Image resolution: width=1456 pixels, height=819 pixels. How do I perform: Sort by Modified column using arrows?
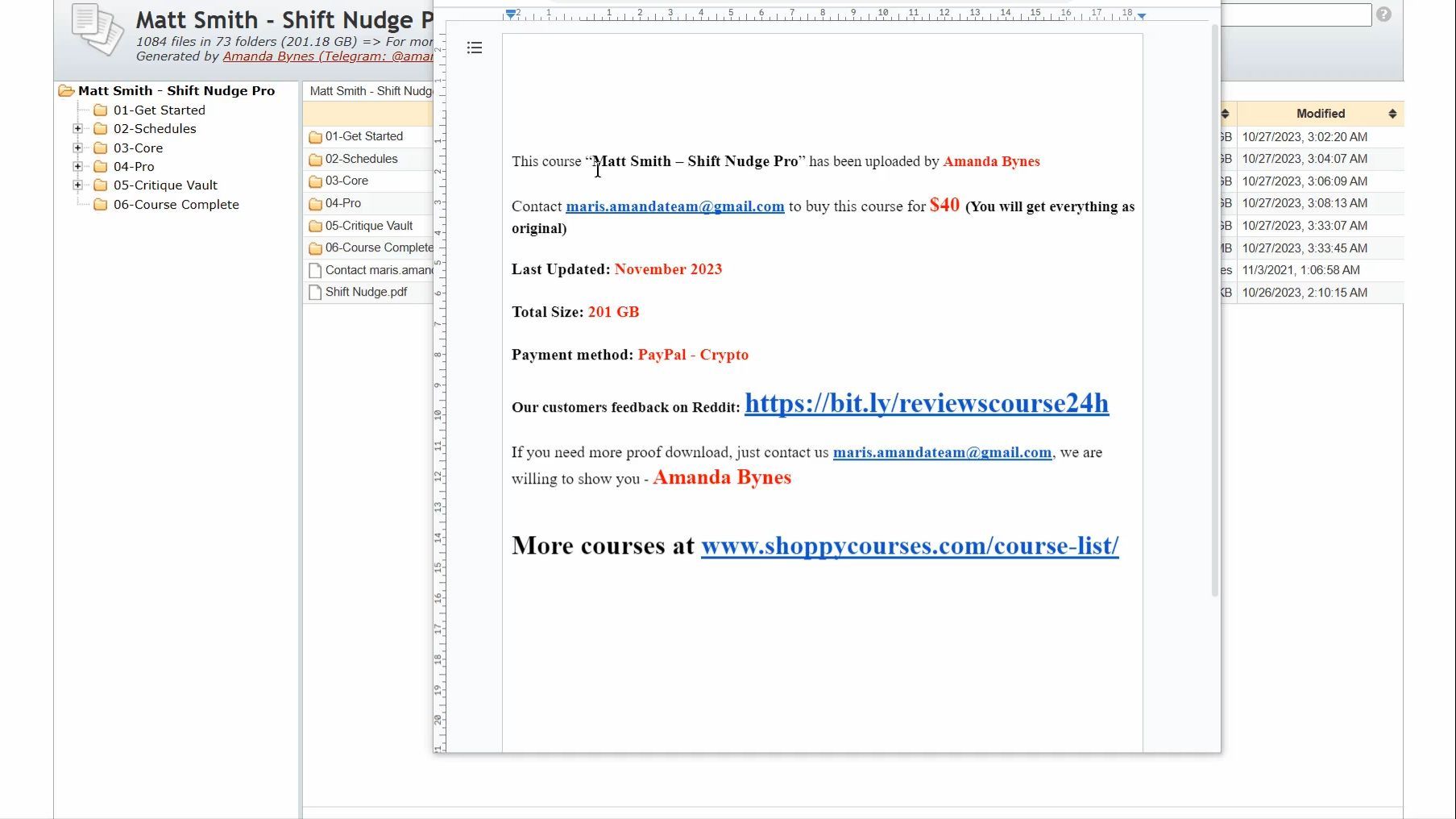pyautogui.click(x=1392, y=114)
